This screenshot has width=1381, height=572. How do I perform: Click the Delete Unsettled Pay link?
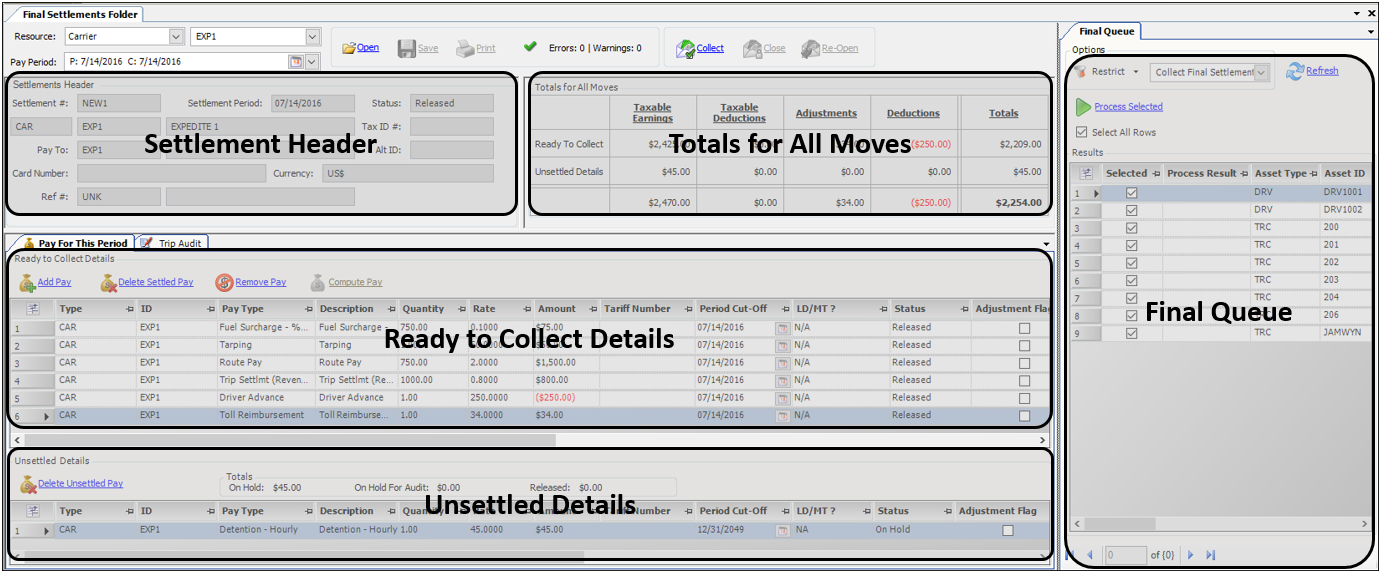click(x=80, y=484)
